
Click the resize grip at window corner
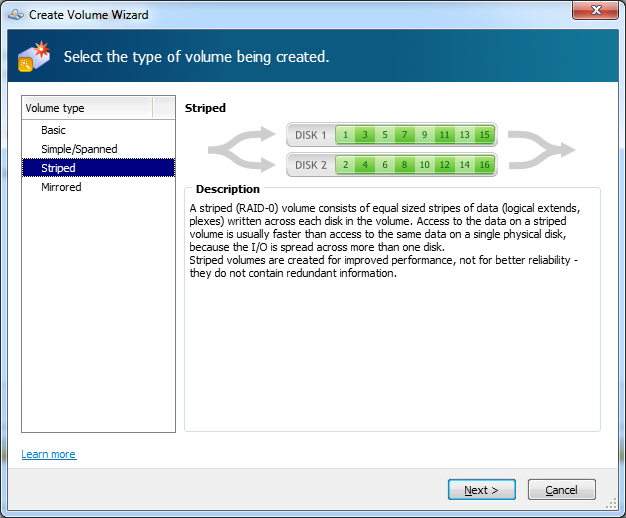coord(612,504)
